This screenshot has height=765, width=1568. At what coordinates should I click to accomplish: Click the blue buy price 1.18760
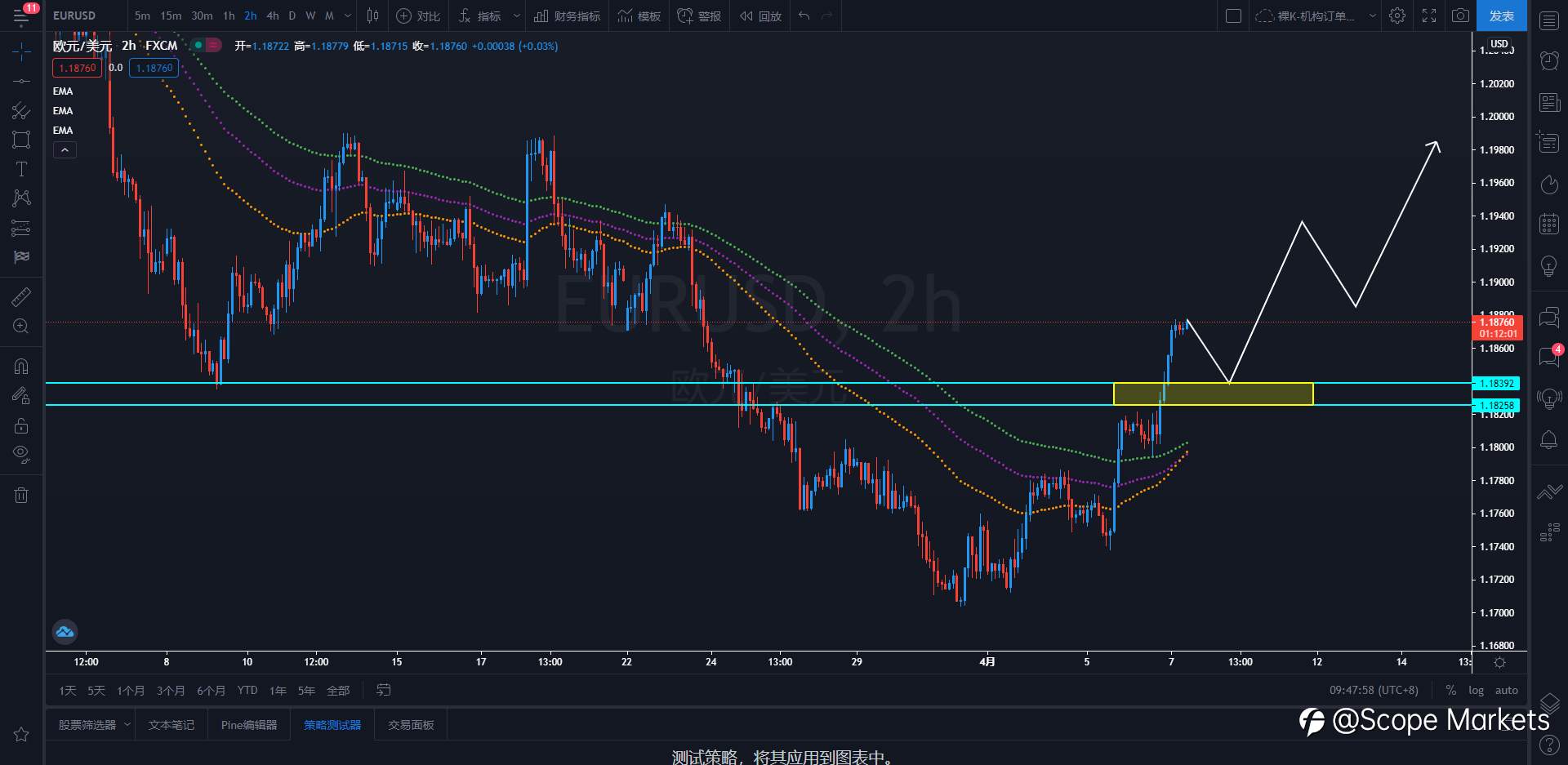coord(154,68)
